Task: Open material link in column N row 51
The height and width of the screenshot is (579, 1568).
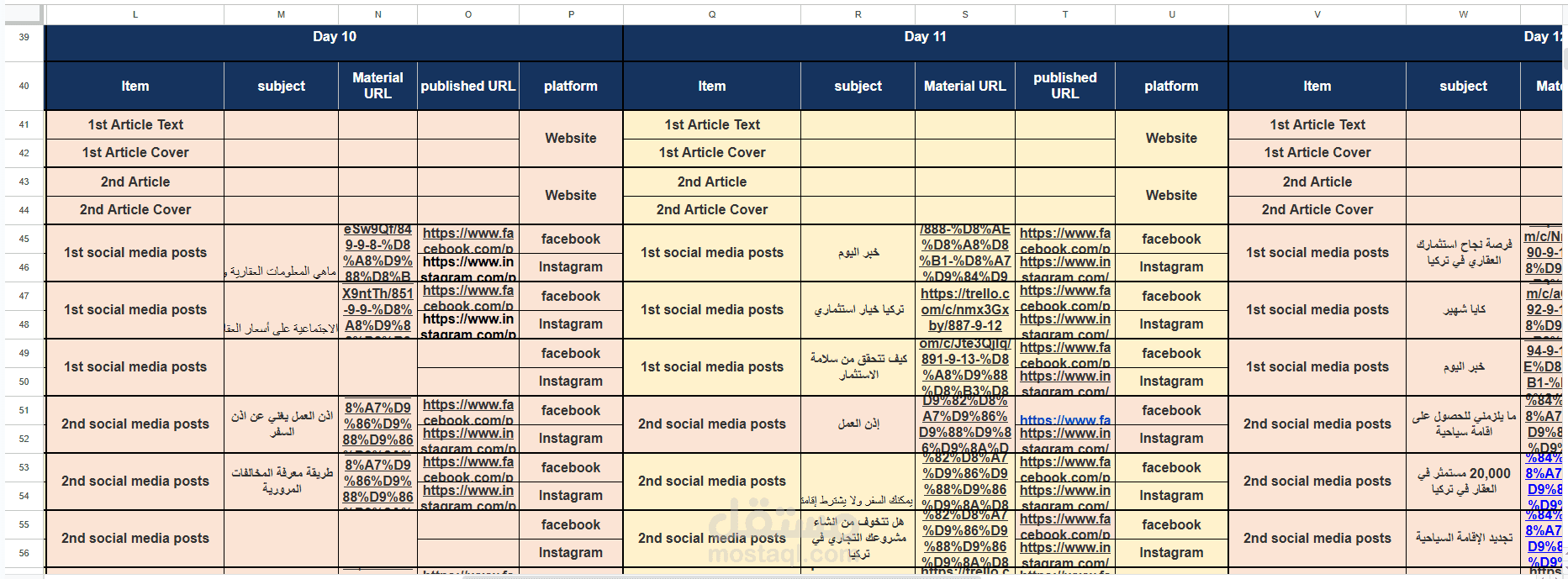Action: pos(377,424)
